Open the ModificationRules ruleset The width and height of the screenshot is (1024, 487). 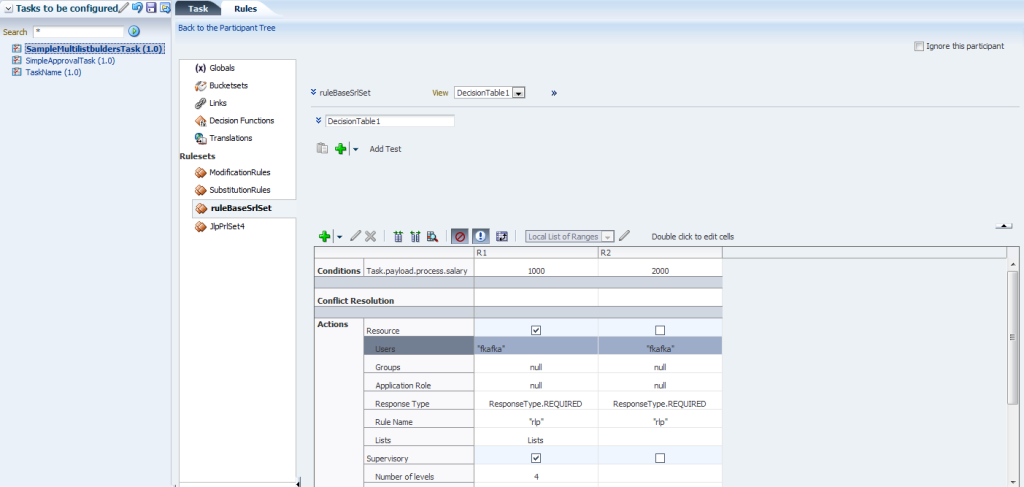tap(240, 172)
